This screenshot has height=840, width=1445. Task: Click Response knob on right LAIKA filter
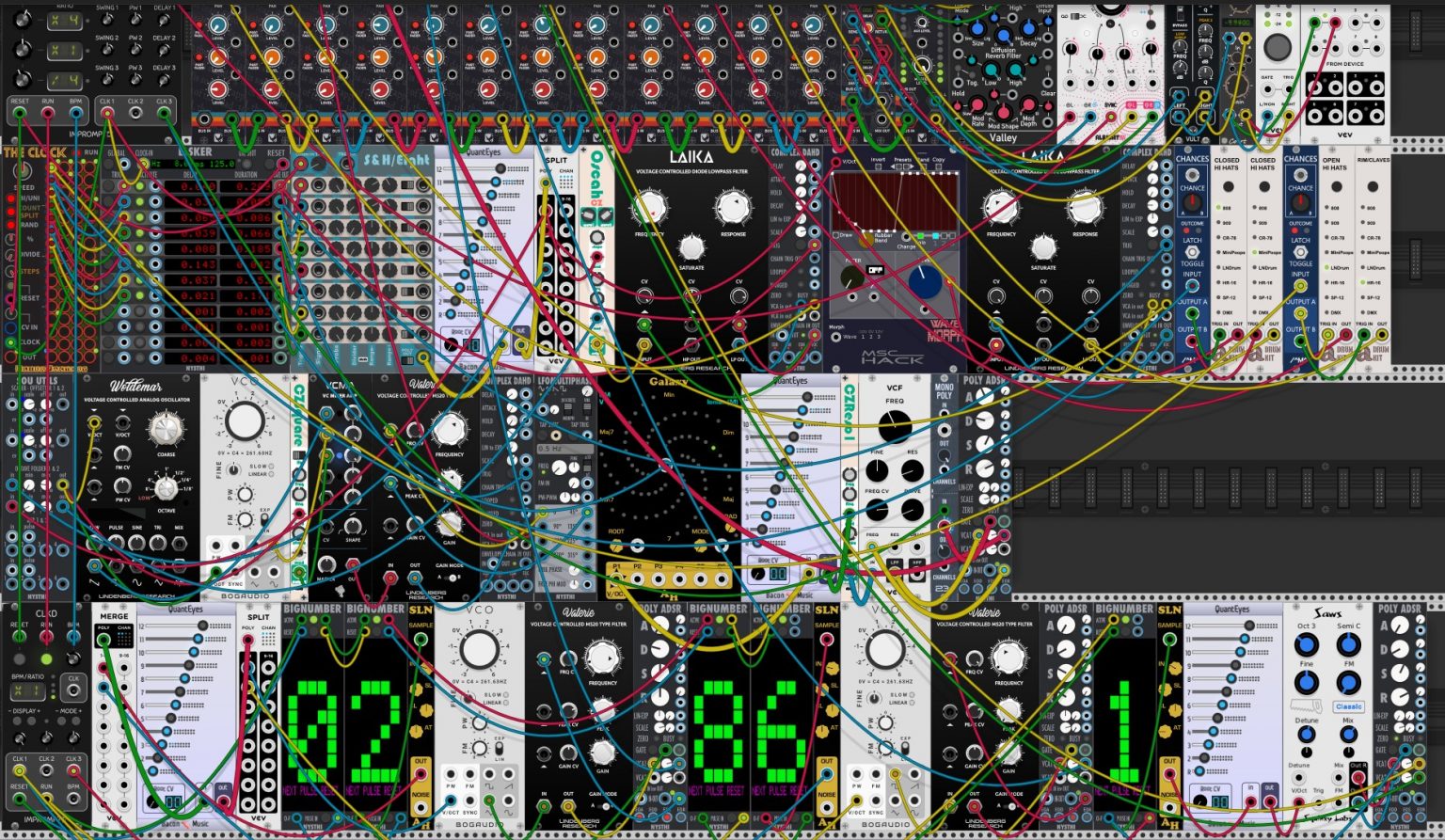click(1085, 207)
